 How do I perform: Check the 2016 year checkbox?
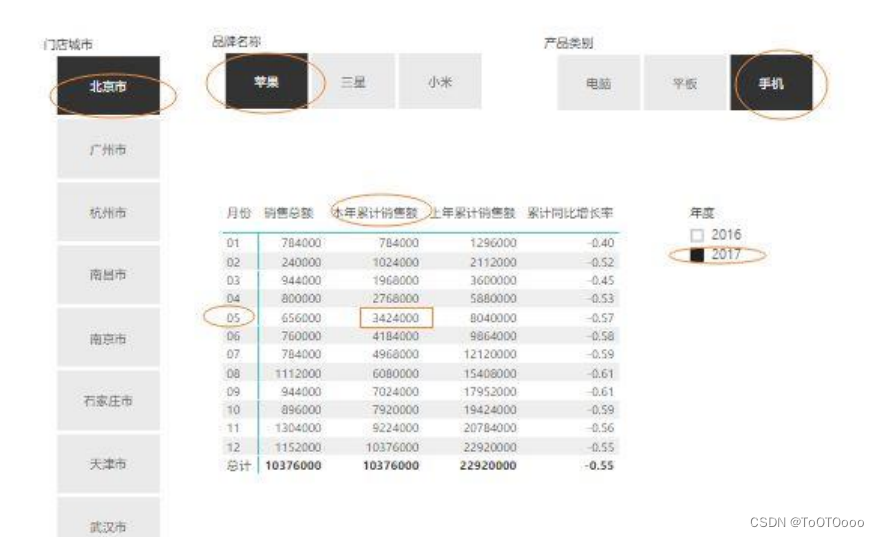click(x=697, y=235)
